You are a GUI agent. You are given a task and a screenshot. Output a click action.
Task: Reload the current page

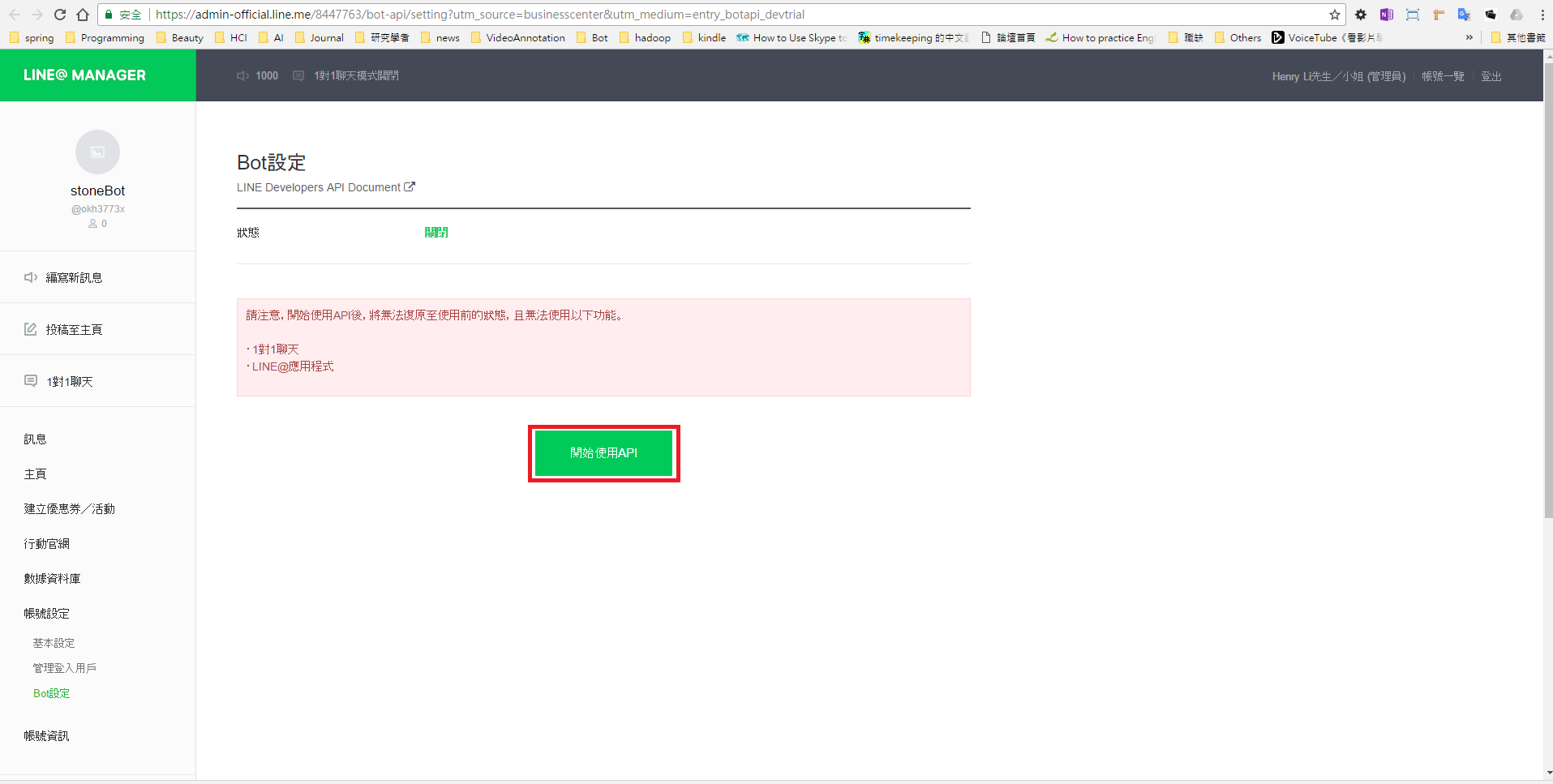tap(60, 15)
